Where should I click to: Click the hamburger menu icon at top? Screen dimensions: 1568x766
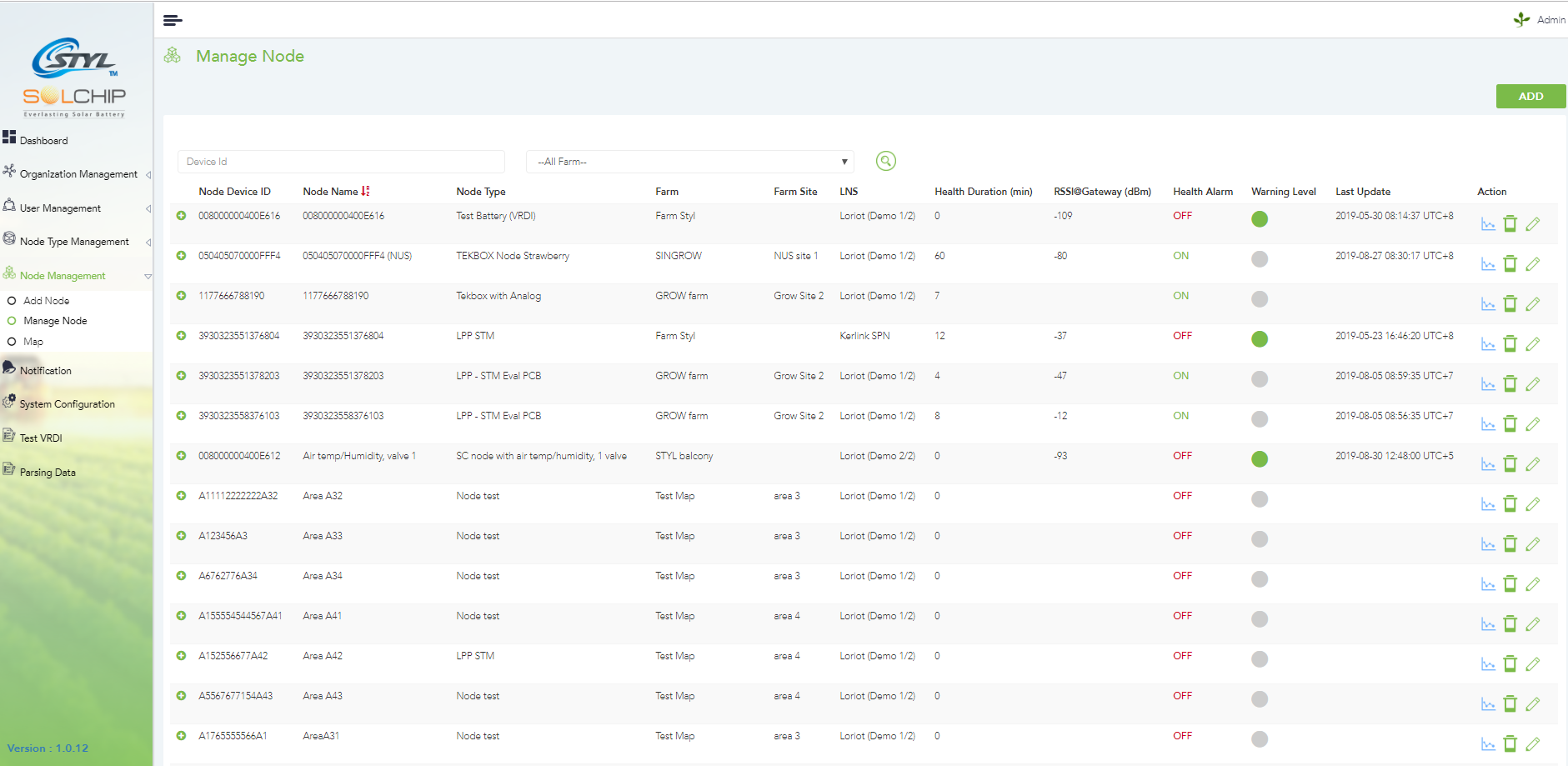pos(173,20)
